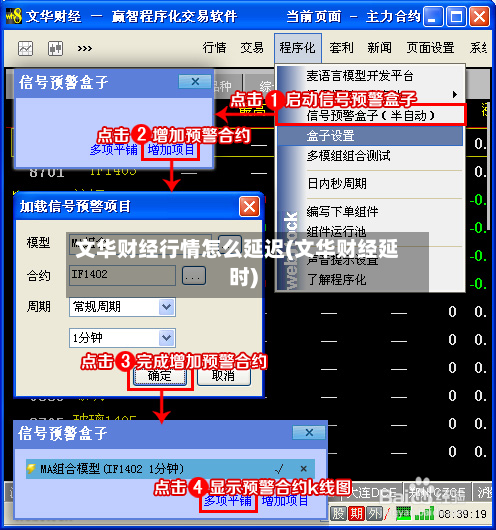Screen dimensions: 496x530
Task: Click the lightning icon beside MA组合模型
Action: [31, 469]
